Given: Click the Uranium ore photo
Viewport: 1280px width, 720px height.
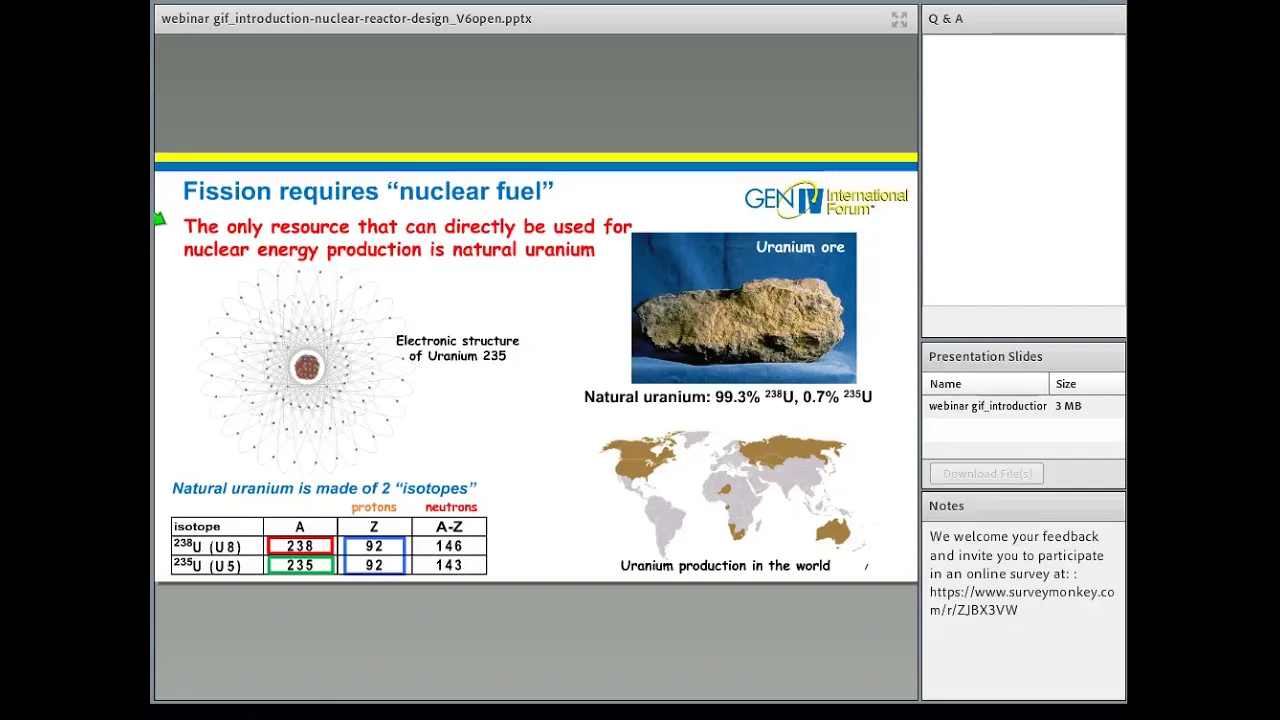Looking at the screenshot, I should pos(744,308).
